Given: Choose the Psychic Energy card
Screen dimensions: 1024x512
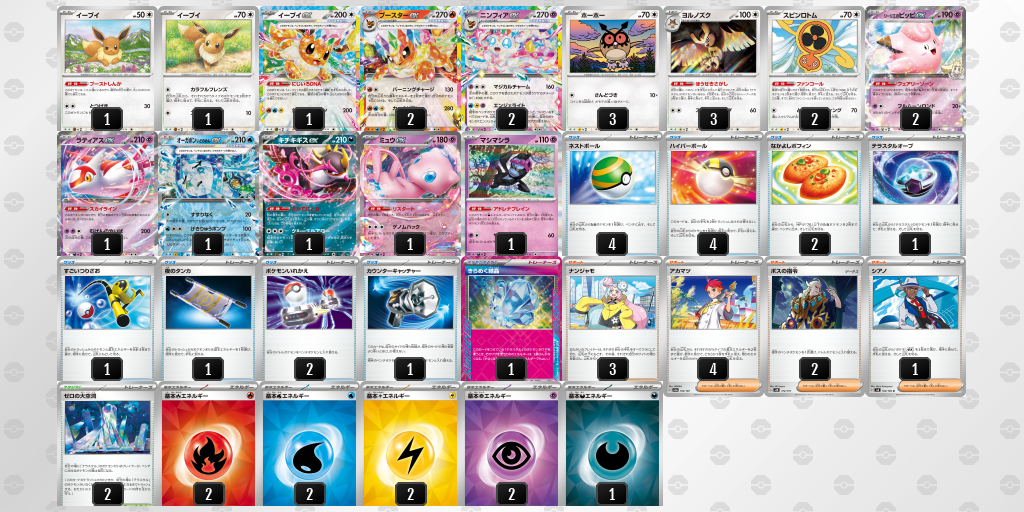Looking at the screenshot, I should [x=511, y=444].
